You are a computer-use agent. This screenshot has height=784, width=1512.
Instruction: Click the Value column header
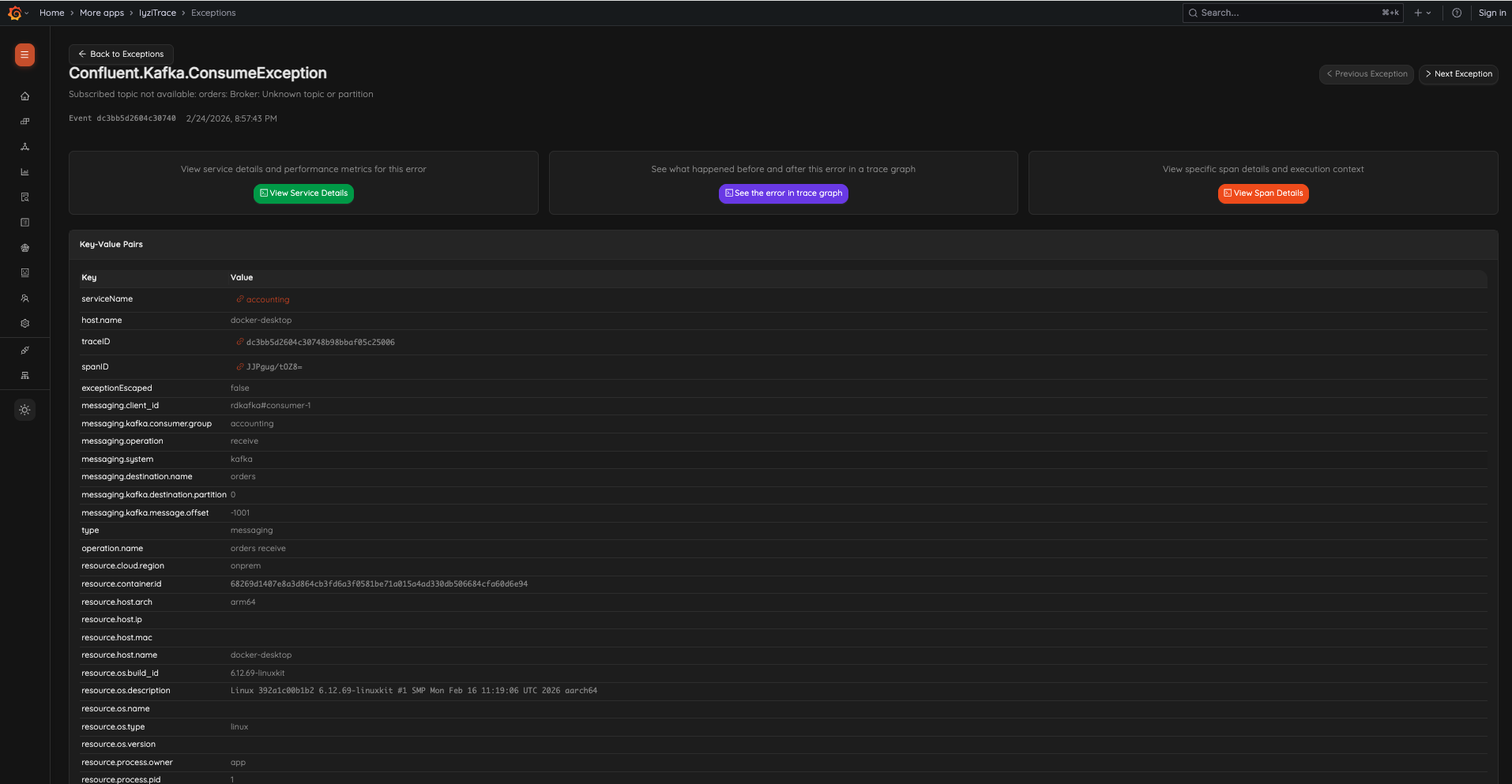(x=242, y=278)
